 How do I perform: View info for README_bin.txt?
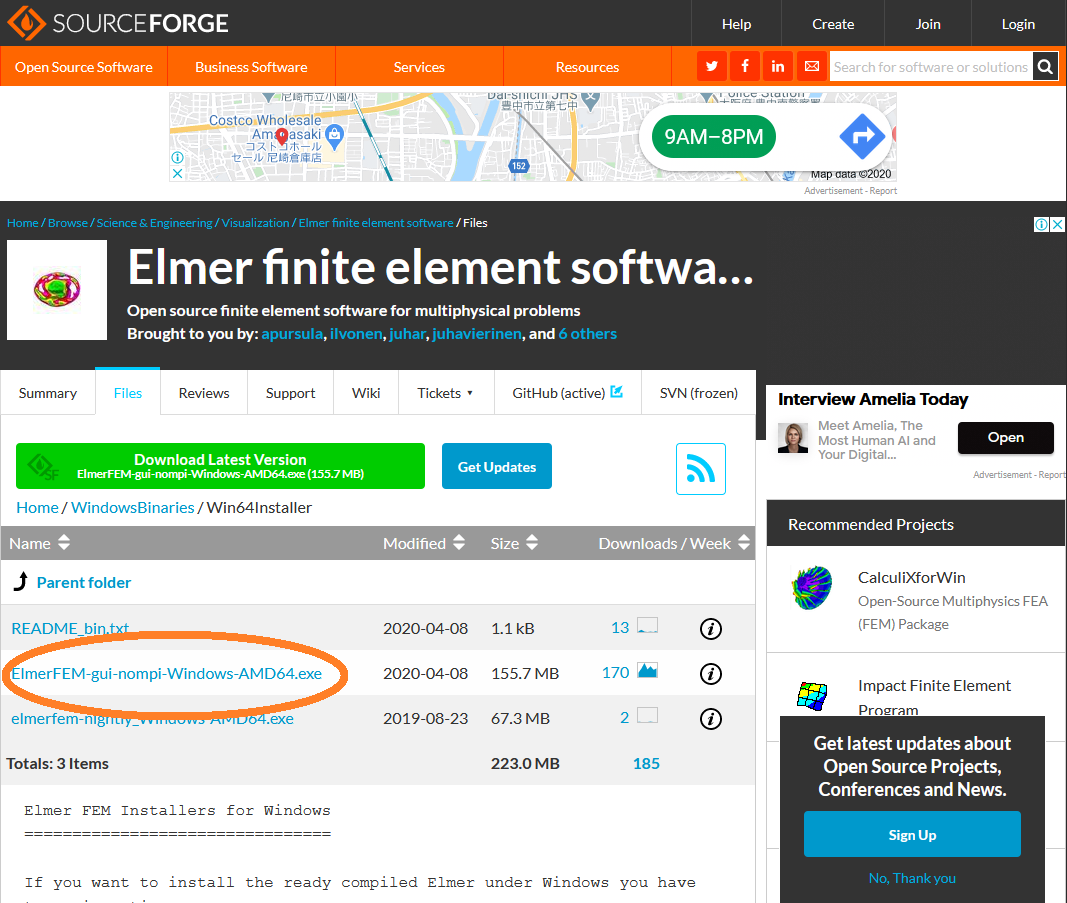(x=710, y=629)
